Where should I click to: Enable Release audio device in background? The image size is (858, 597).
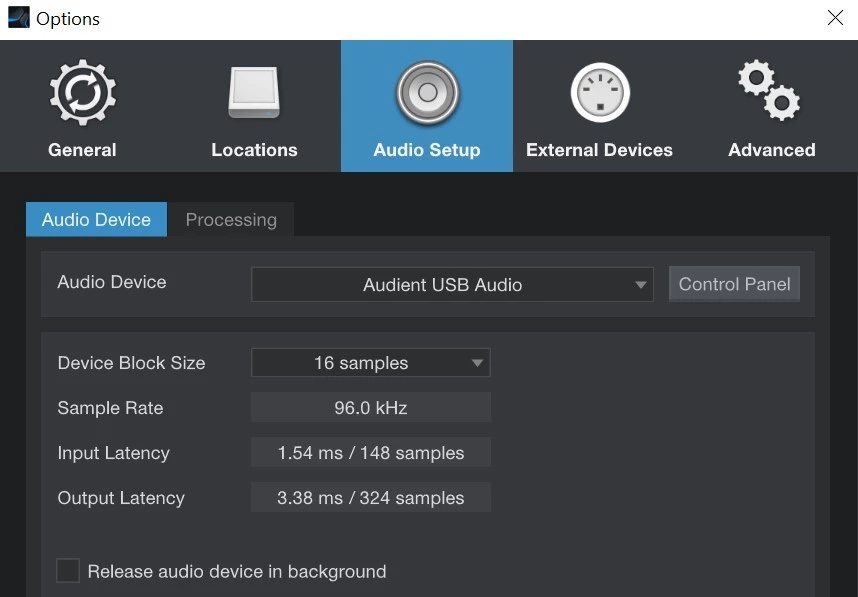coord(68,571)
